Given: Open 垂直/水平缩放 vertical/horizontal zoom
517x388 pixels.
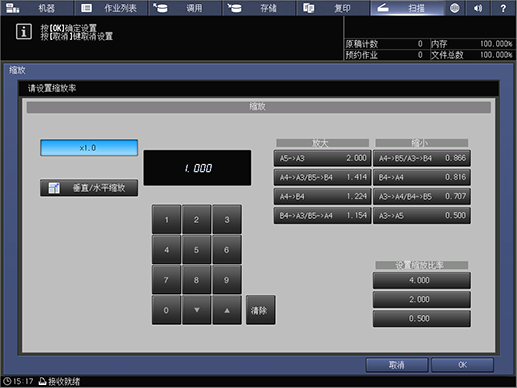Looking at the screenshot, I should [89, 188].
